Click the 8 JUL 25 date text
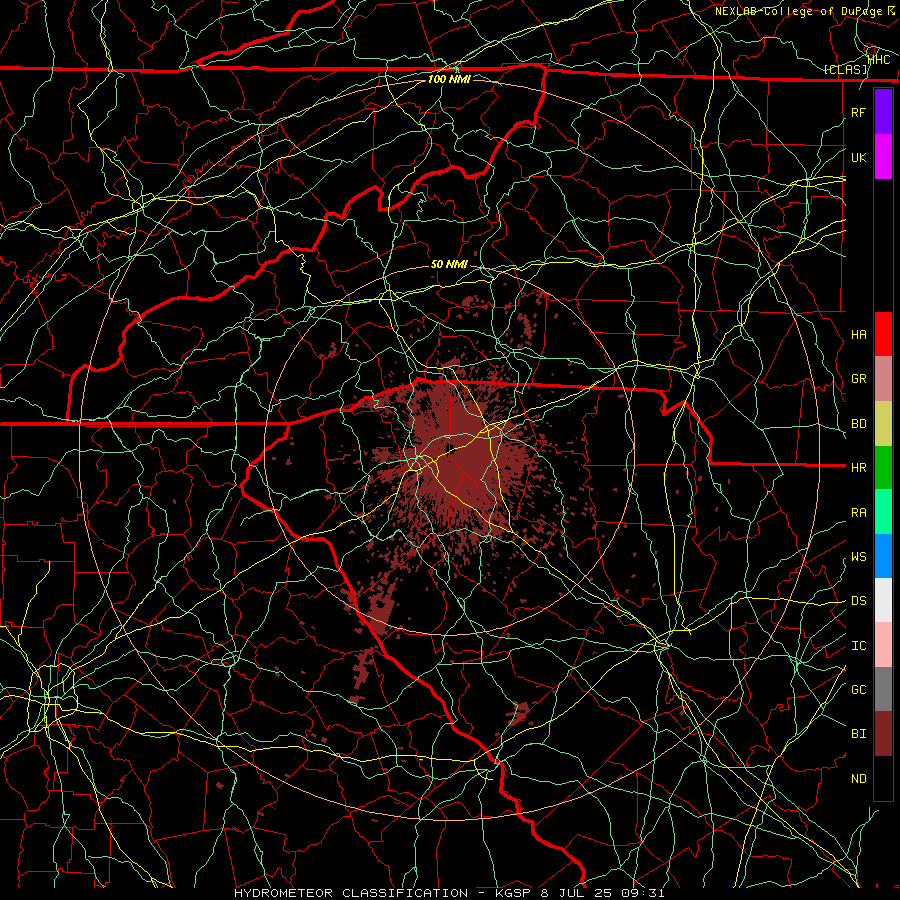This screenshot has width=900, height=900. pyautogui.click(x=577, y=893)
